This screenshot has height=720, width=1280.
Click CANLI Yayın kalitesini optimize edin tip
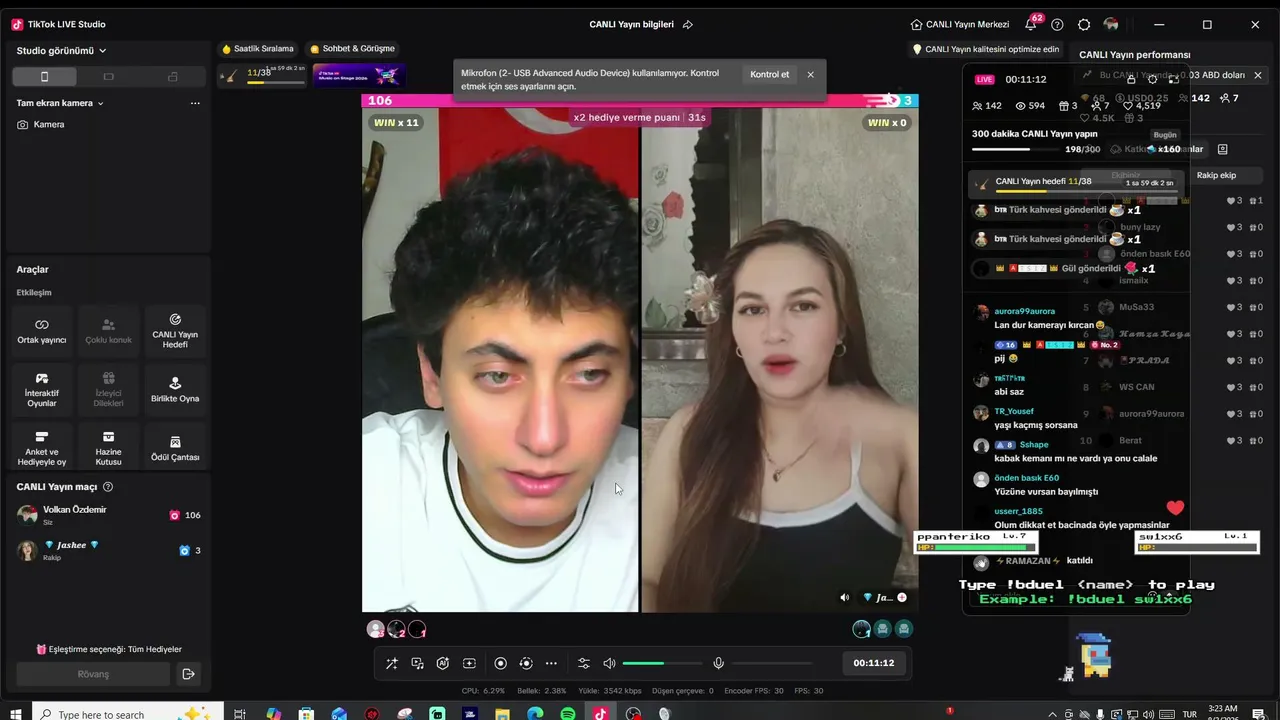point(986,49)
